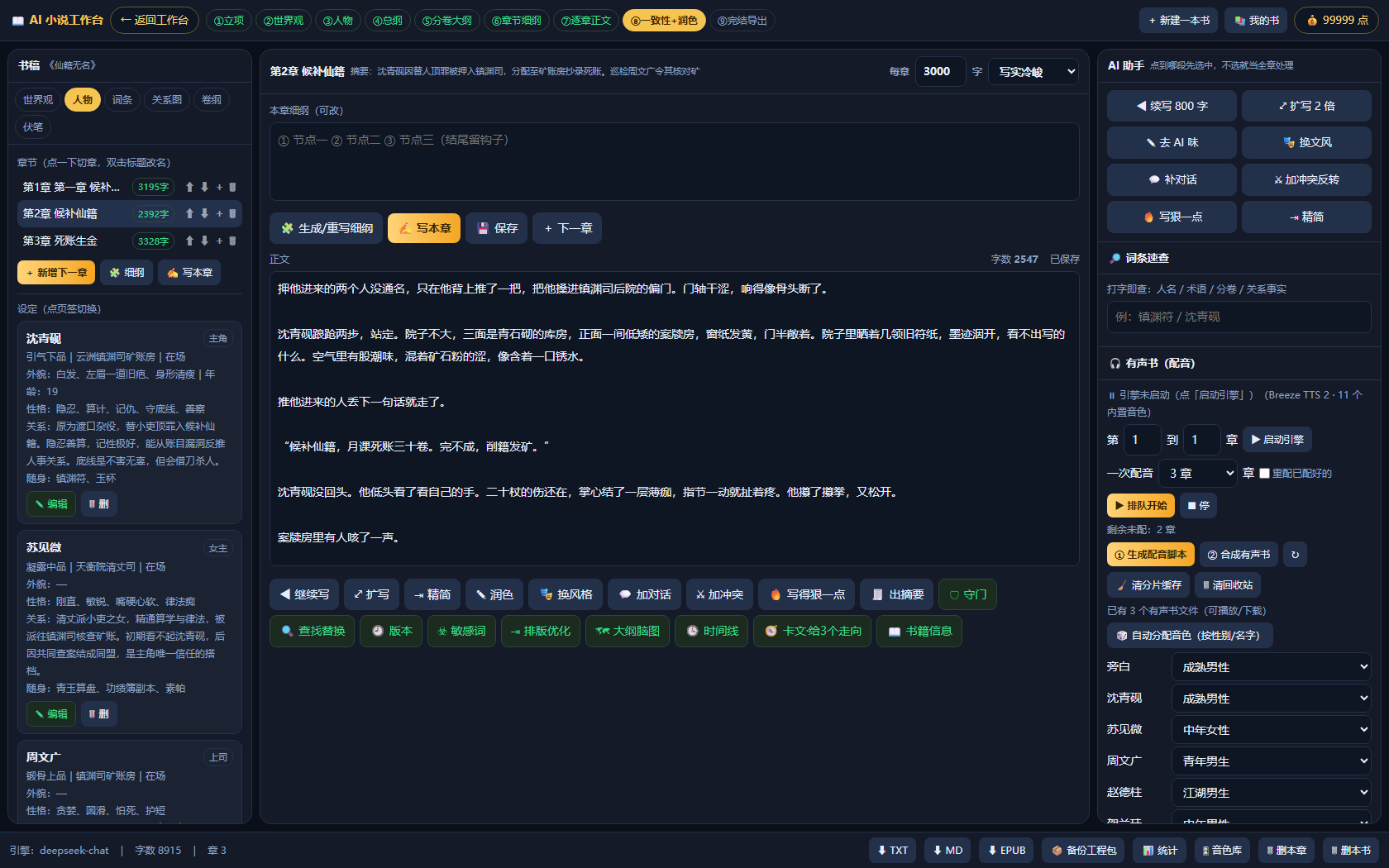Move chapter 第1章 down with the arrow icon

[x=204, y=187]
